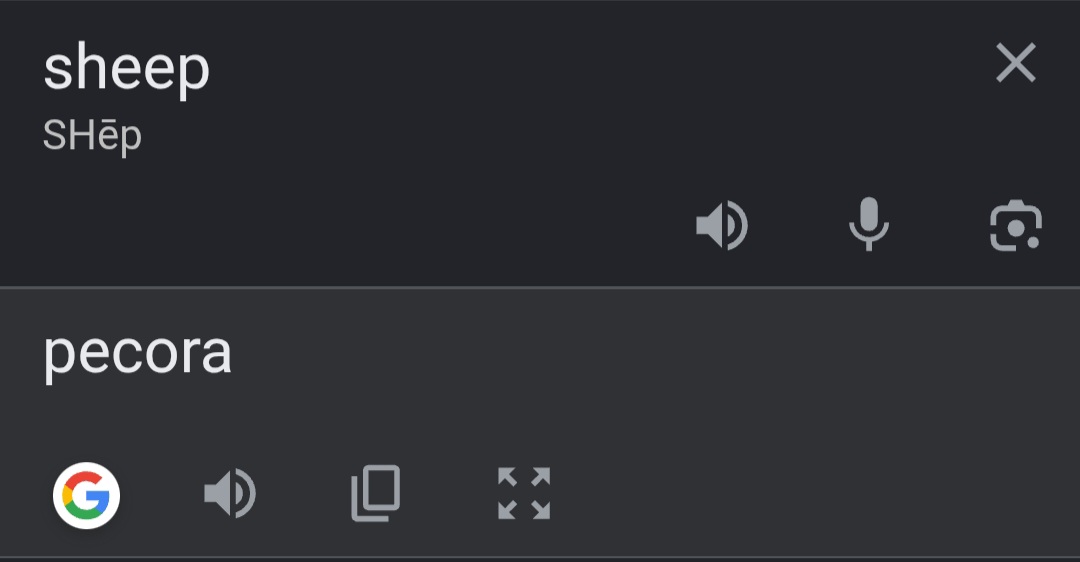Show the translation in fullscreen
Screen dimensions: 1080x562
[524, 493]
